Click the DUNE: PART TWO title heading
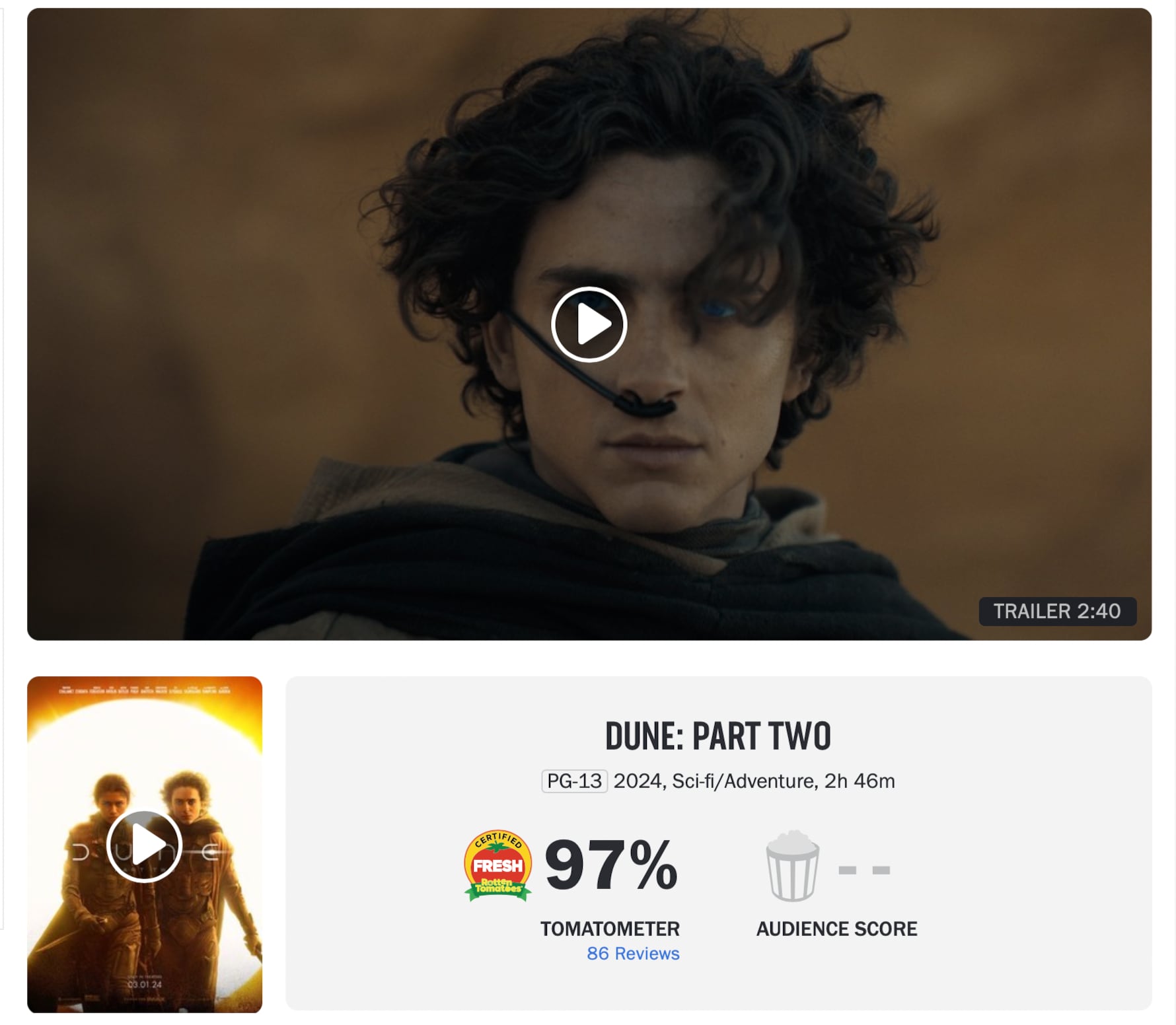The height and width of the screenshot is (1025, 1176). pos(718,736)
